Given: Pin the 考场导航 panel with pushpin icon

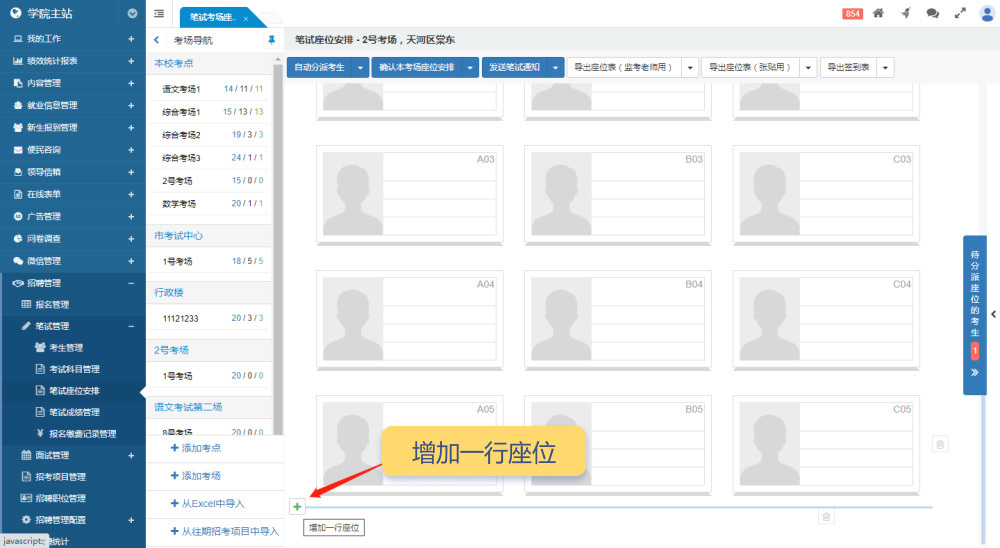Looking at the screenshot, I should click(x=271, y=40).
